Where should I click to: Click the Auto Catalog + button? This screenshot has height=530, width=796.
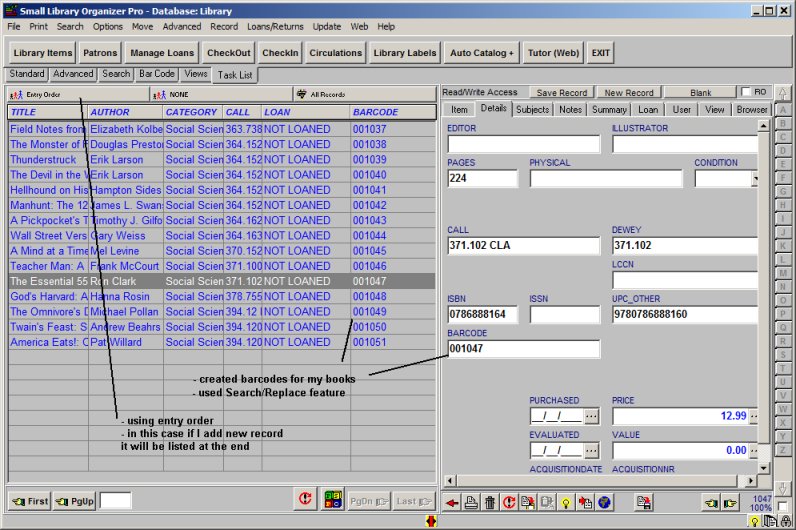coord(482,53)
